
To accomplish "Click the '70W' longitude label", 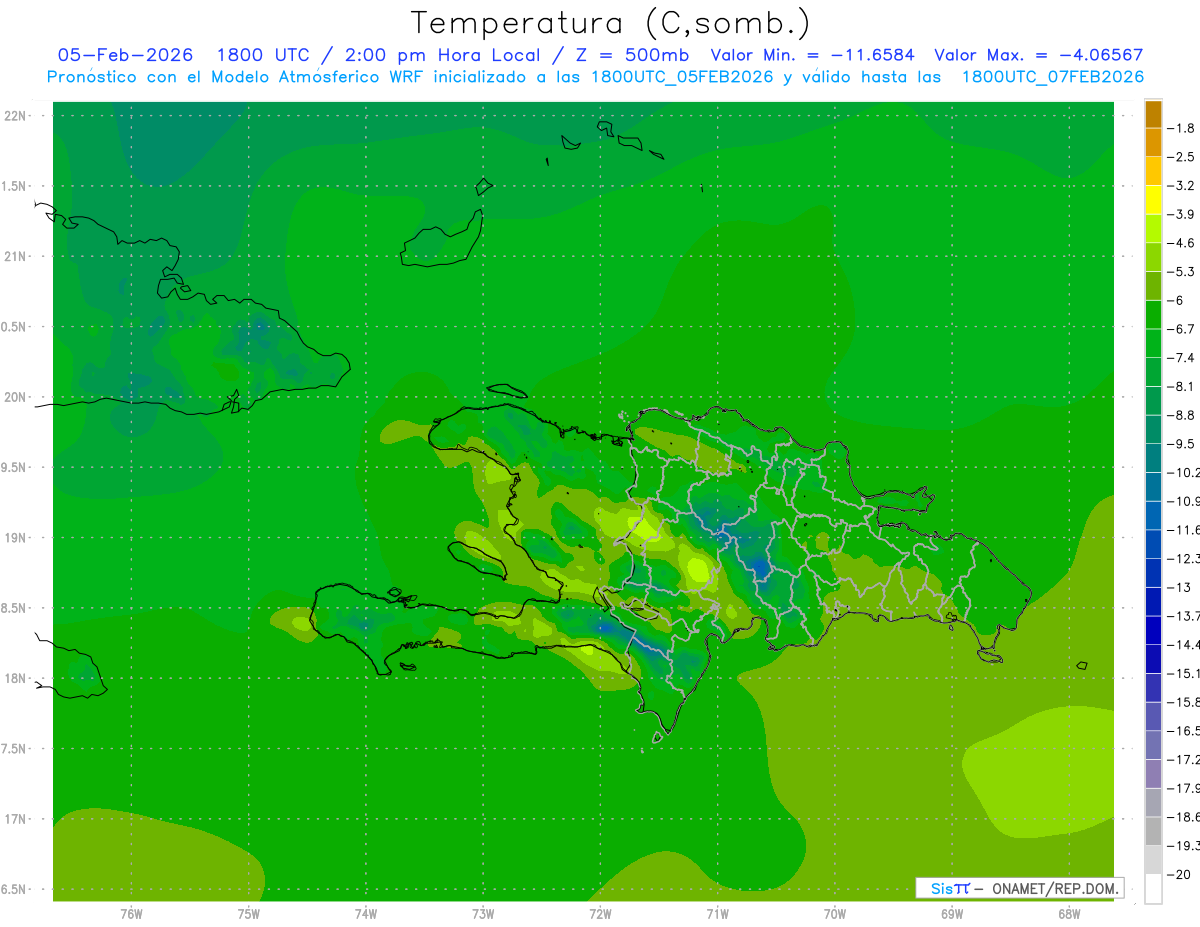I will (835, 914).
